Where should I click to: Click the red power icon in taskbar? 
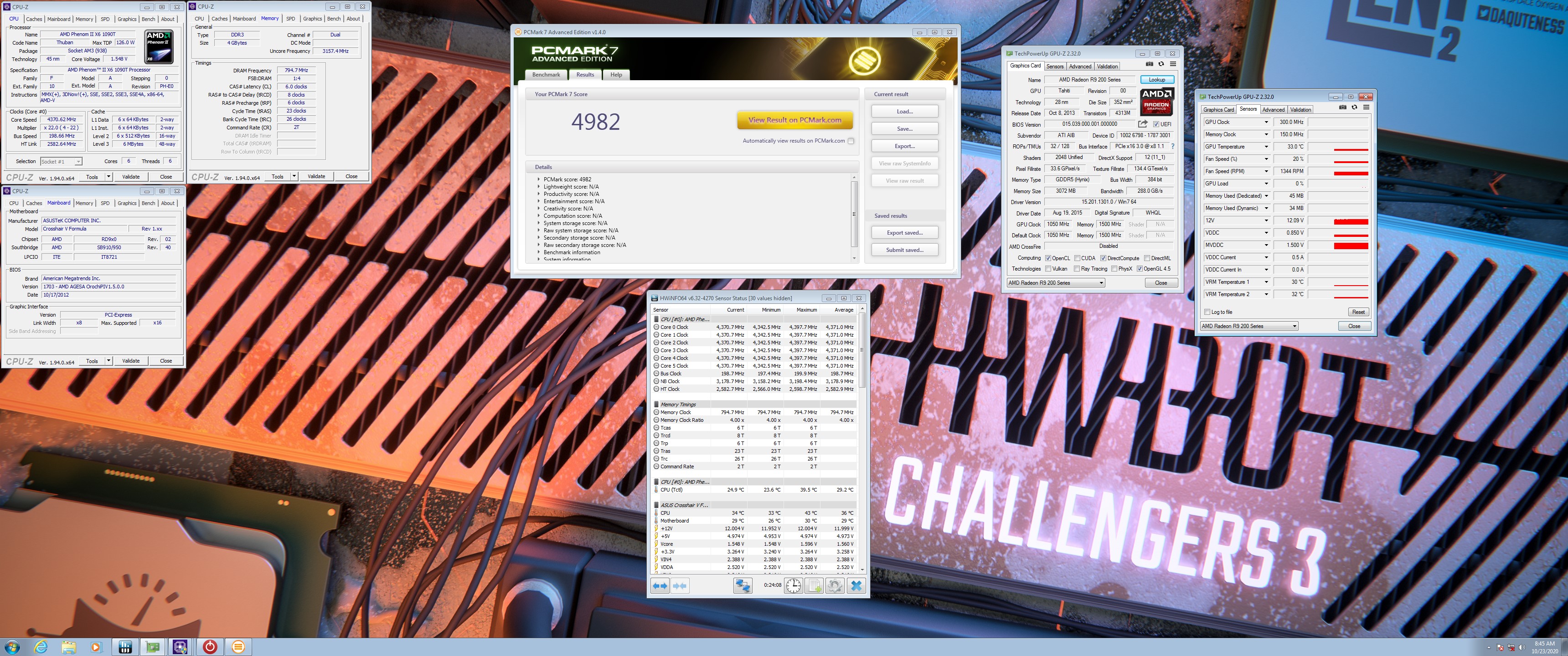tap(210, 647)
